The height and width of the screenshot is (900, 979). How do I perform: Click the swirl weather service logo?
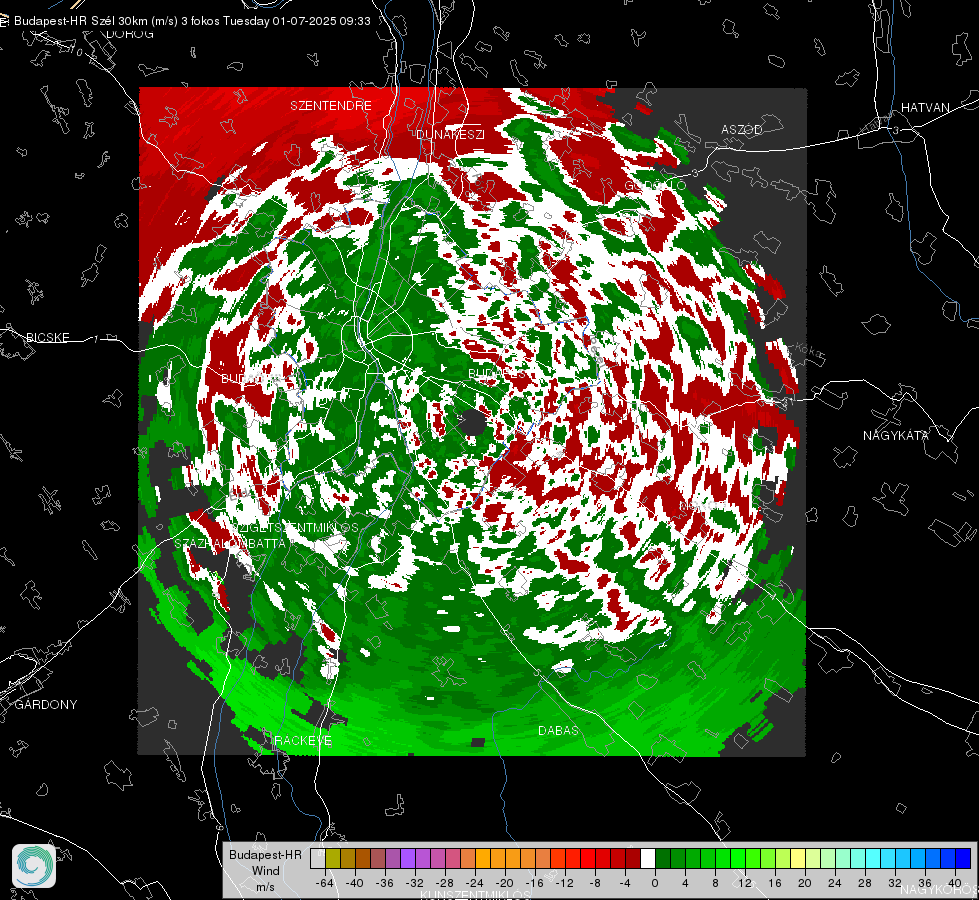34,866
